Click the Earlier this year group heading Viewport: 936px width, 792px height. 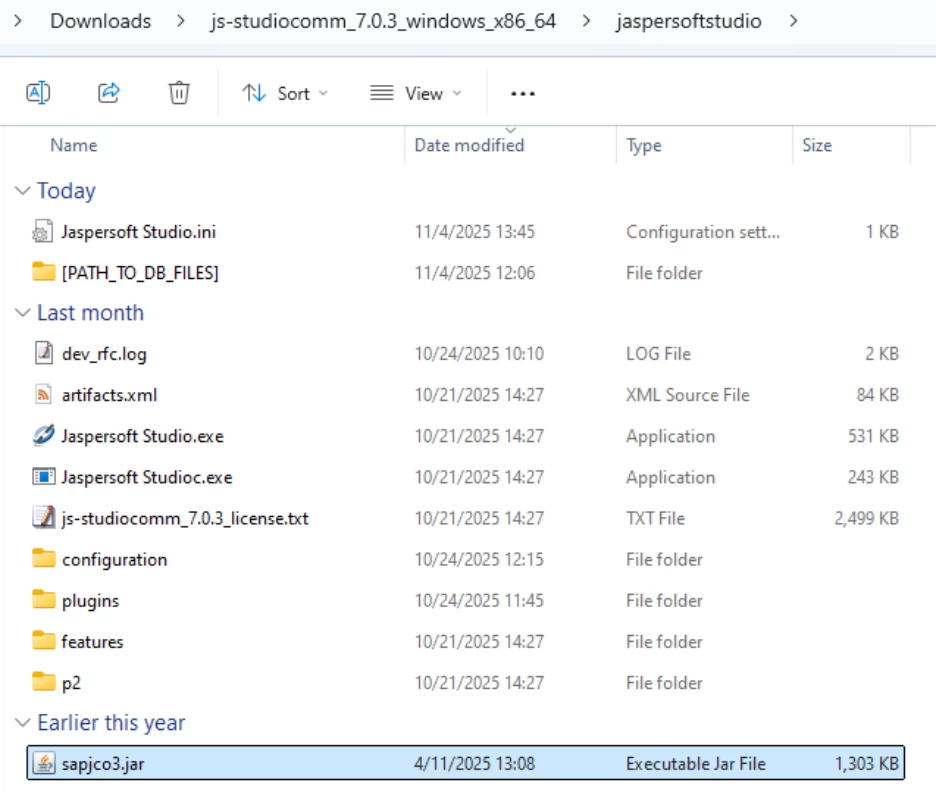(111, 723)
